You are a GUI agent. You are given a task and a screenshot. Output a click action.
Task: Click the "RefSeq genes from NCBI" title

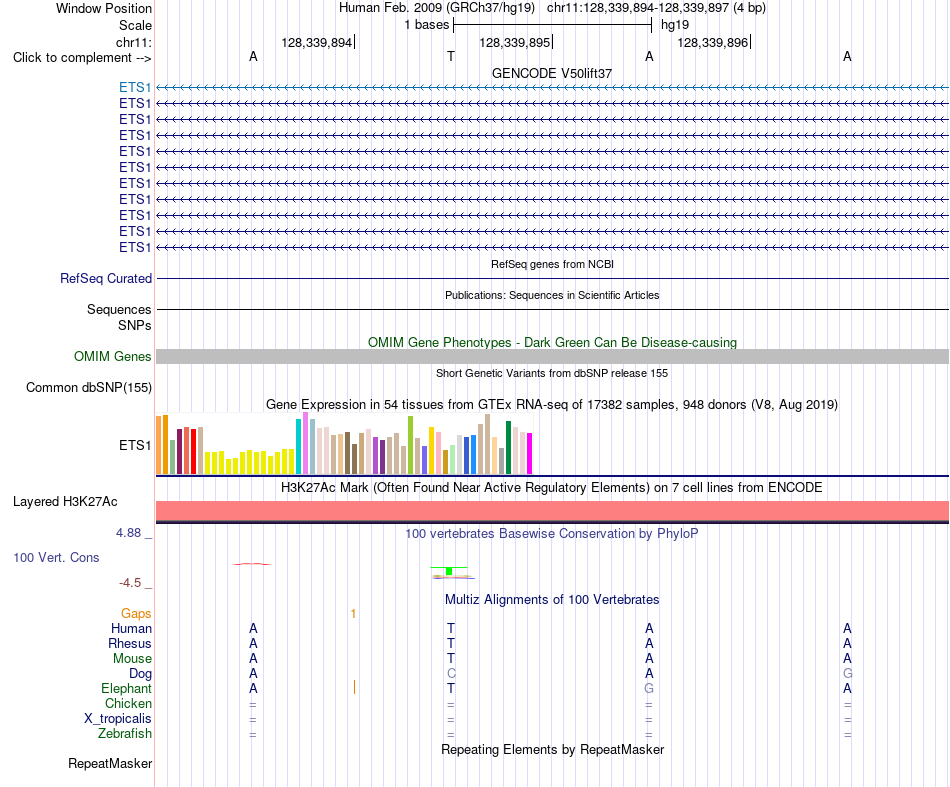point(553,264)
